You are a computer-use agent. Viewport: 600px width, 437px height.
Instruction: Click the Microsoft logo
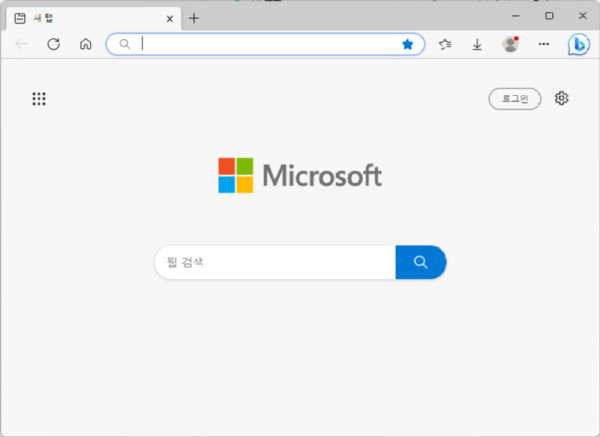click(300, 175)
